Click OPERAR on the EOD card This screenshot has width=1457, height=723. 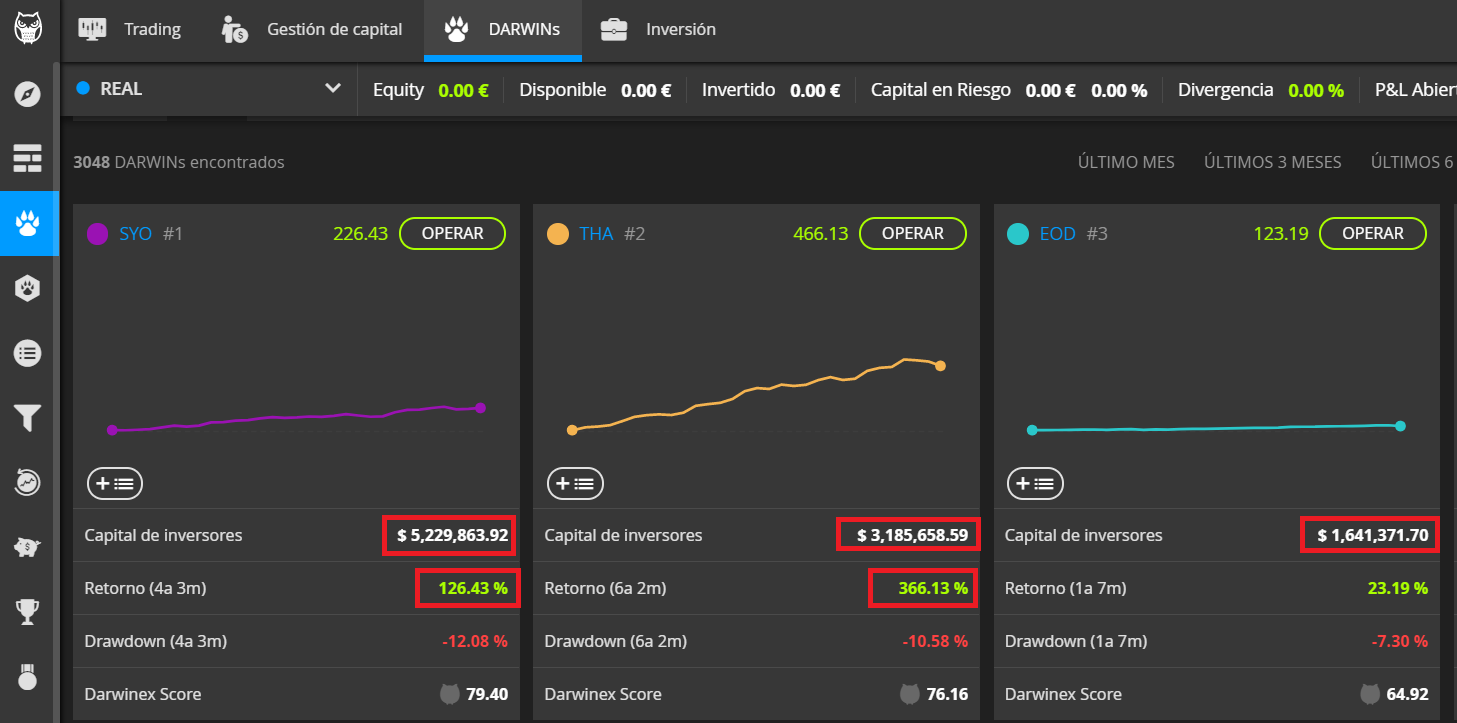coord(1373,233)
